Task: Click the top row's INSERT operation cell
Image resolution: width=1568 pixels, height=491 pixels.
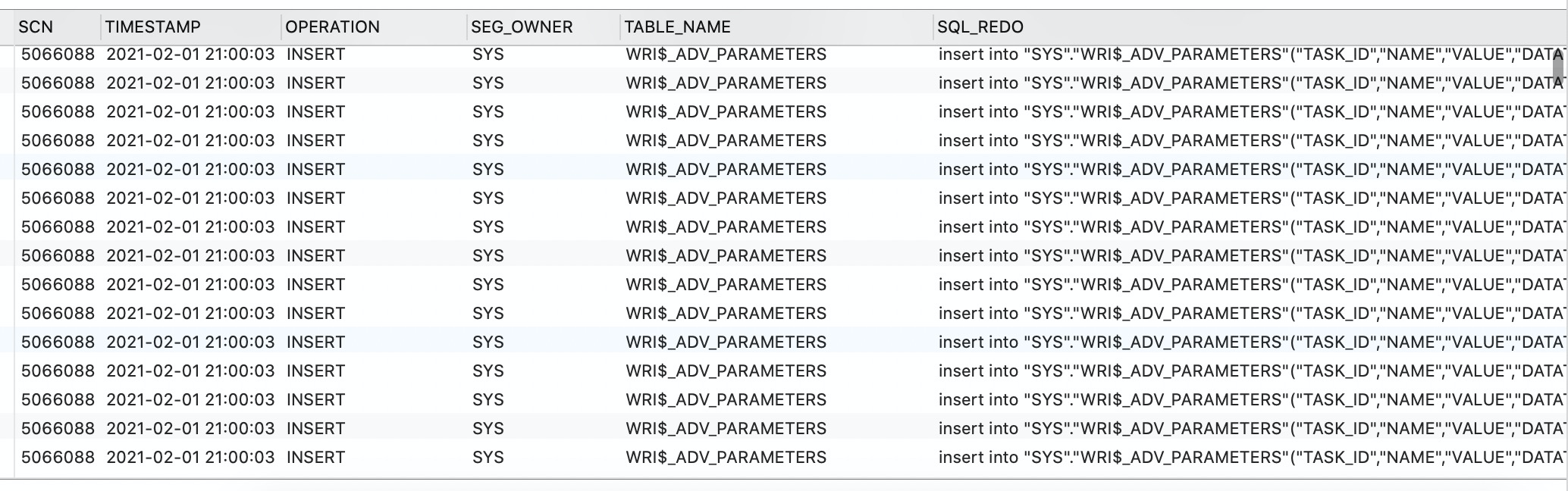Action: tap(315, 55)
